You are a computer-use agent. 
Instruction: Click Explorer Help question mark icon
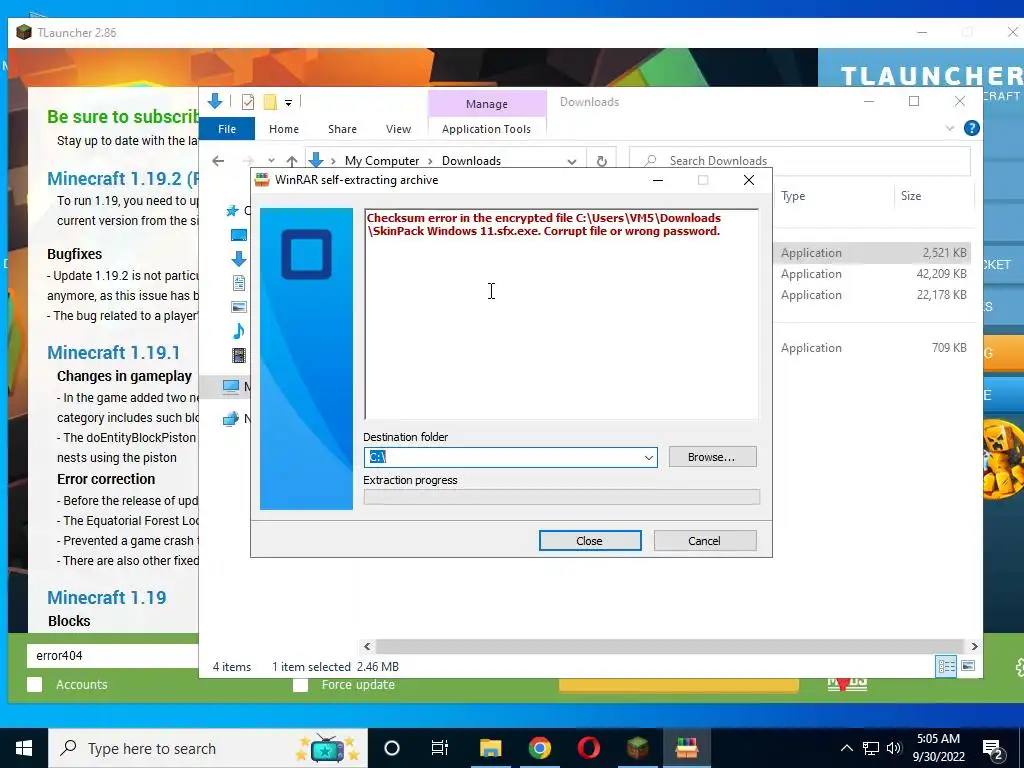[x=972, y=128]
